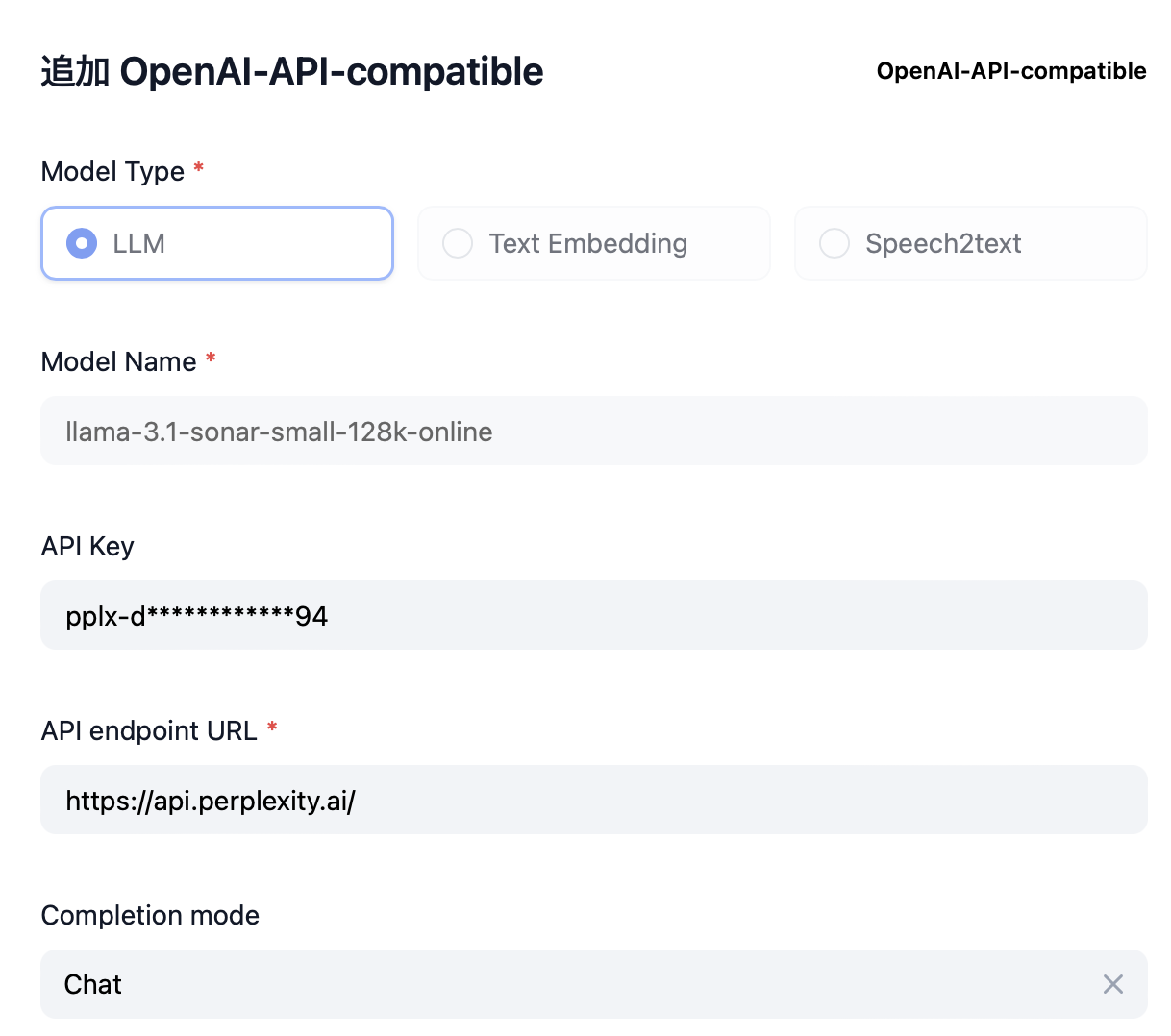Clear the Completion mode selection with X
The height and width of the screenshot is (1036, 1171).
tap(1112, 984)
